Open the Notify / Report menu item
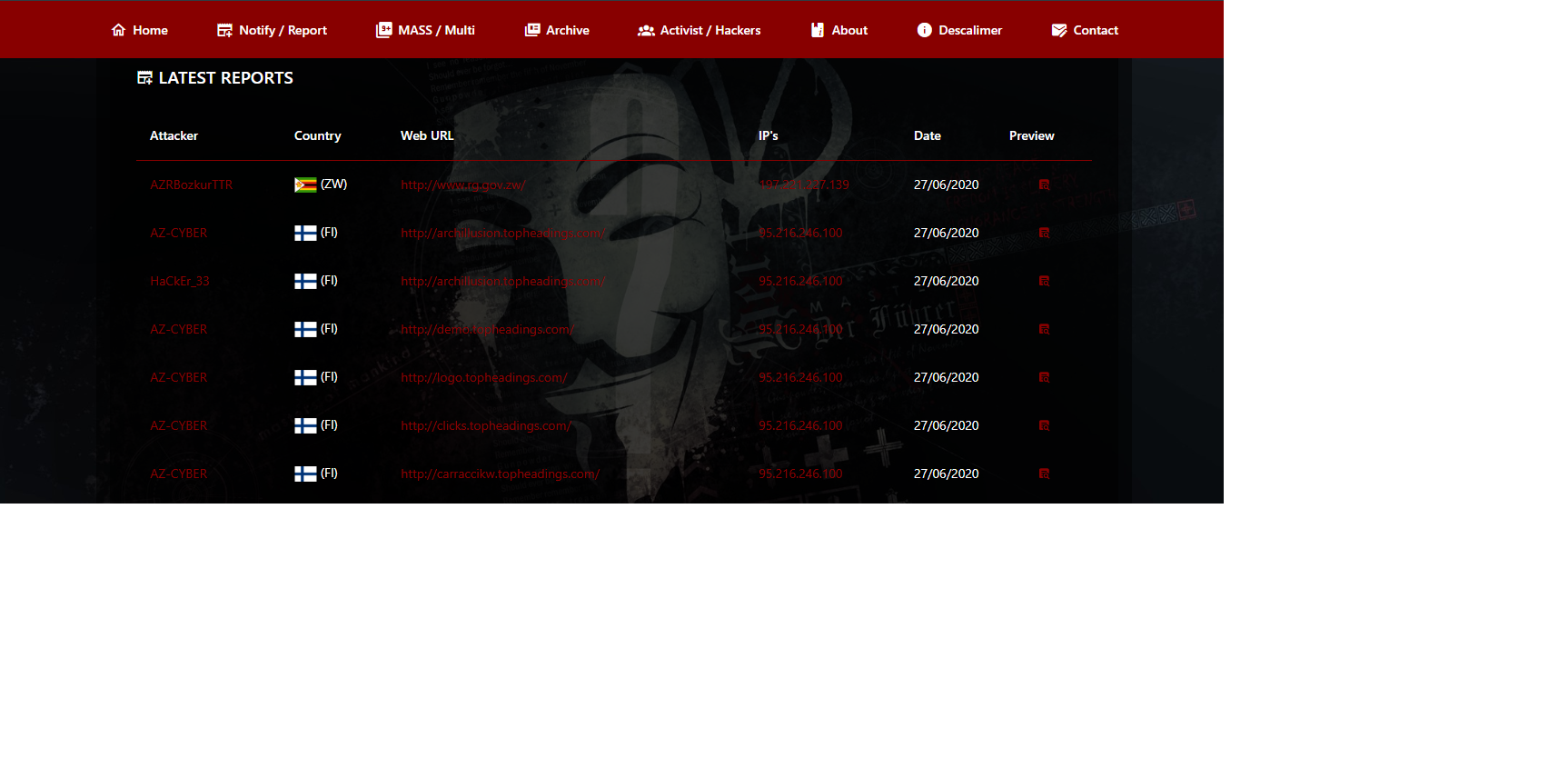The width and height of the screenshot is (1568, 758). tap(272, 30)
